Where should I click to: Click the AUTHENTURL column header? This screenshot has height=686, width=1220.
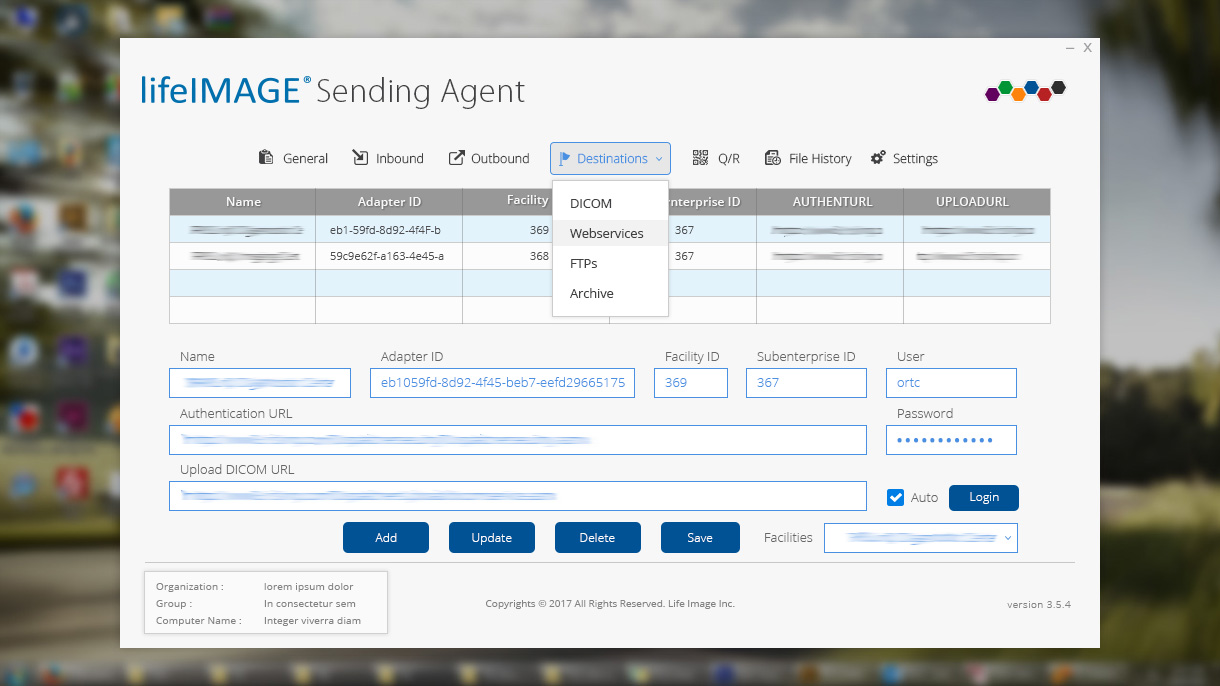click(x=830, y=202)
